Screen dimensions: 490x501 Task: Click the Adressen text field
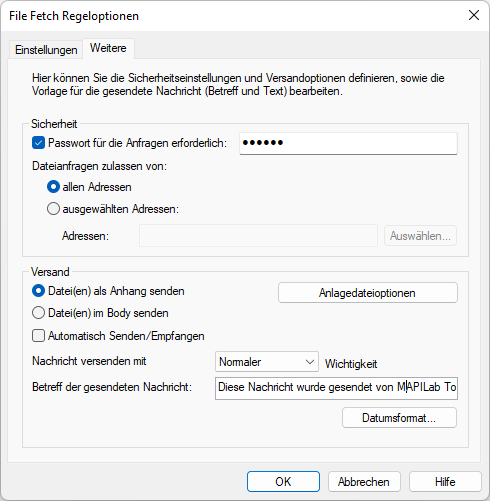click(258, 236)
